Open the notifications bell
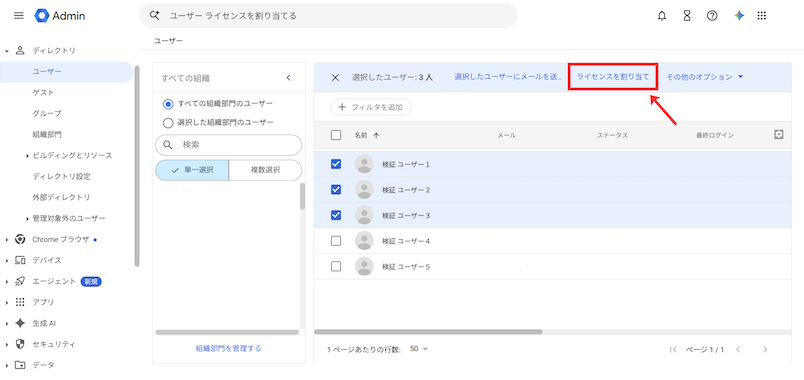This screenshot has width=804, height=380. (662, 16)
